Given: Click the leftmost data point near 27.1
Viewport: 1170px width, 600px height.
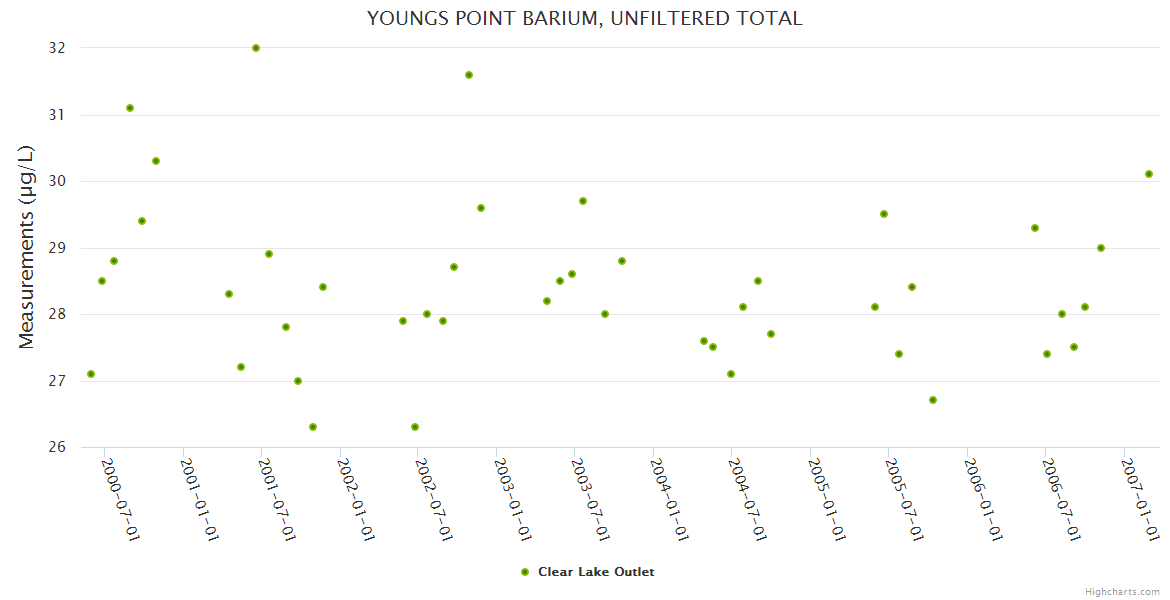Looking at the screenshot, I should [91, 374].
